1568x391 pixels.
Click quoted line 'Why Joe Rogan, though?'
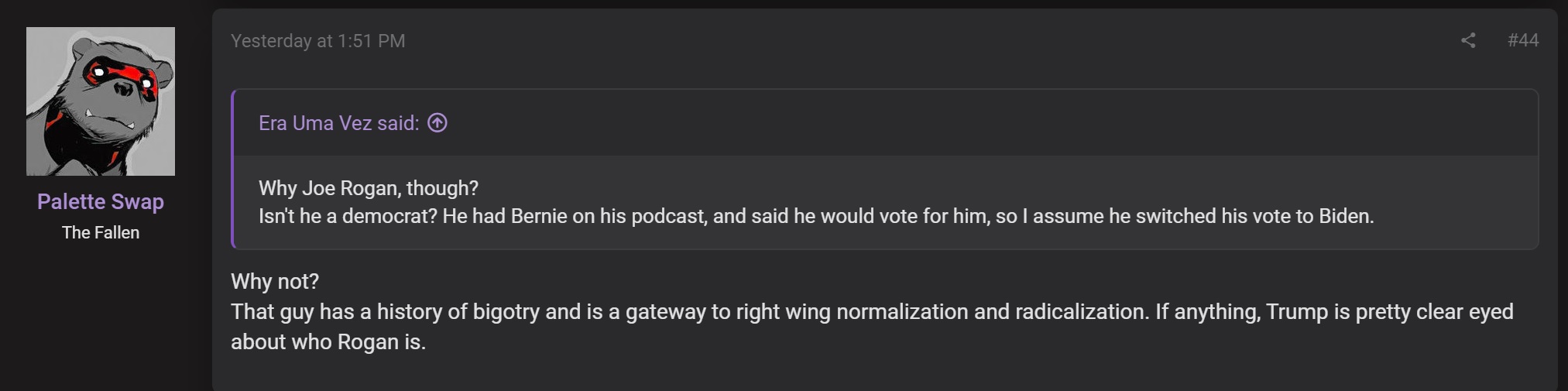[369, 188]
